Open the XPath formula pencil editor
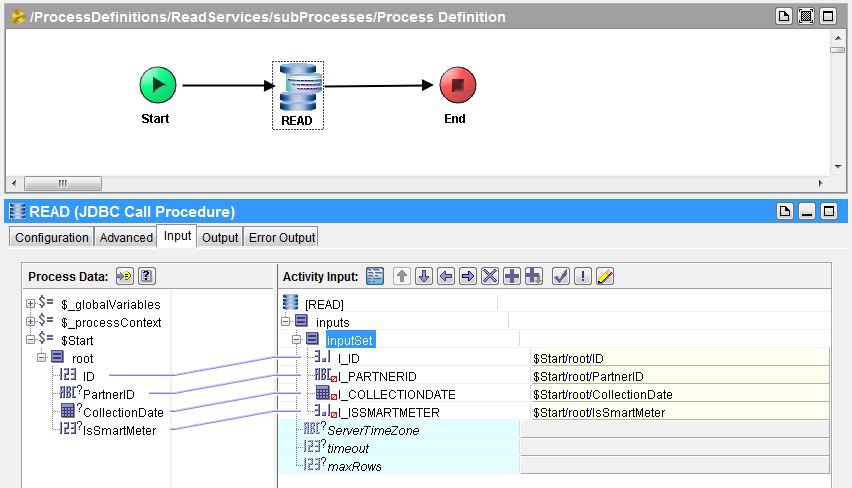Image resolution: width=852 pixels, height=488 pixels. (x=605, y=277)
